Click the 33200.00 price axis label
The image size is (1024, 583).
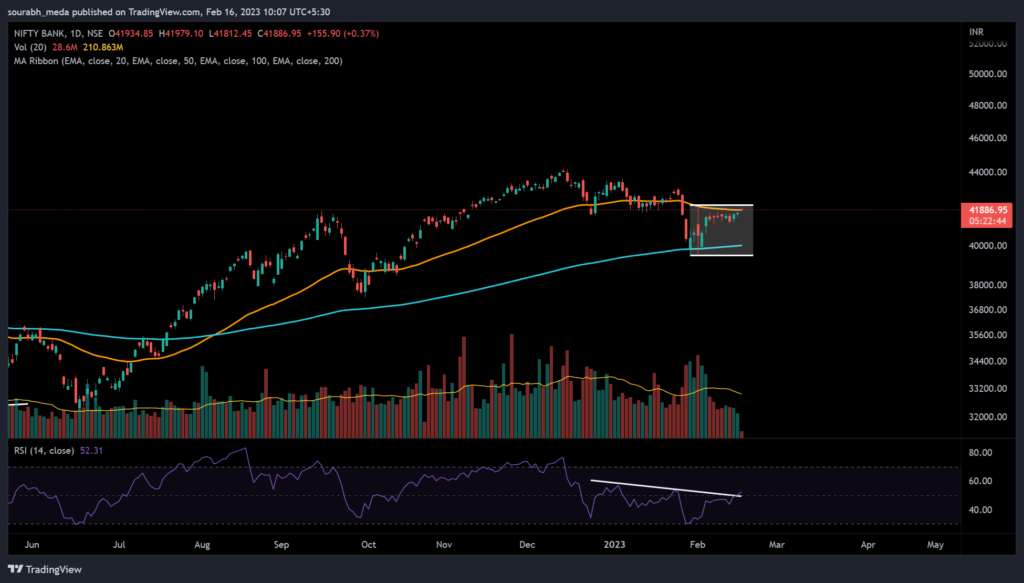tap(987, 388)
